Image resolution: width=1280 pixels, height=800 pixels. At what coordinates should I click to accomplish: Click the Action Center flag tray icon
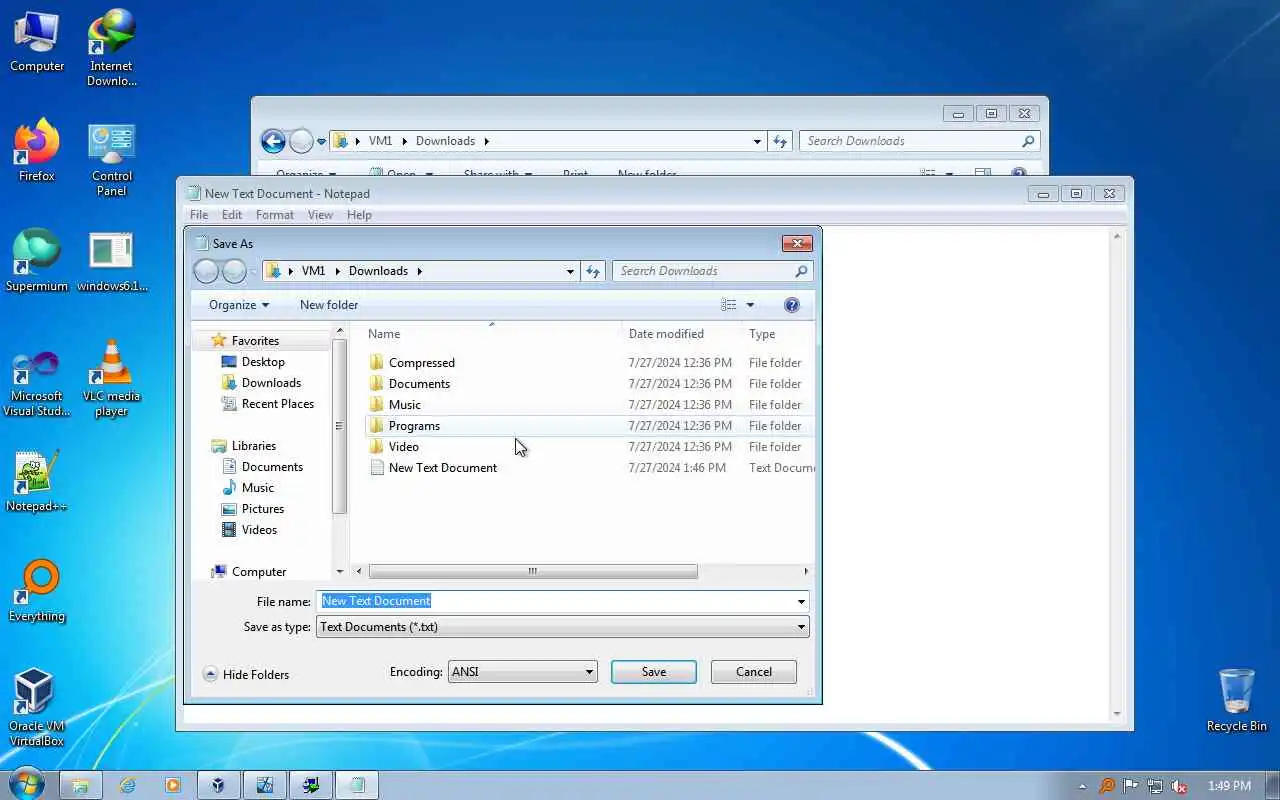1131,786
